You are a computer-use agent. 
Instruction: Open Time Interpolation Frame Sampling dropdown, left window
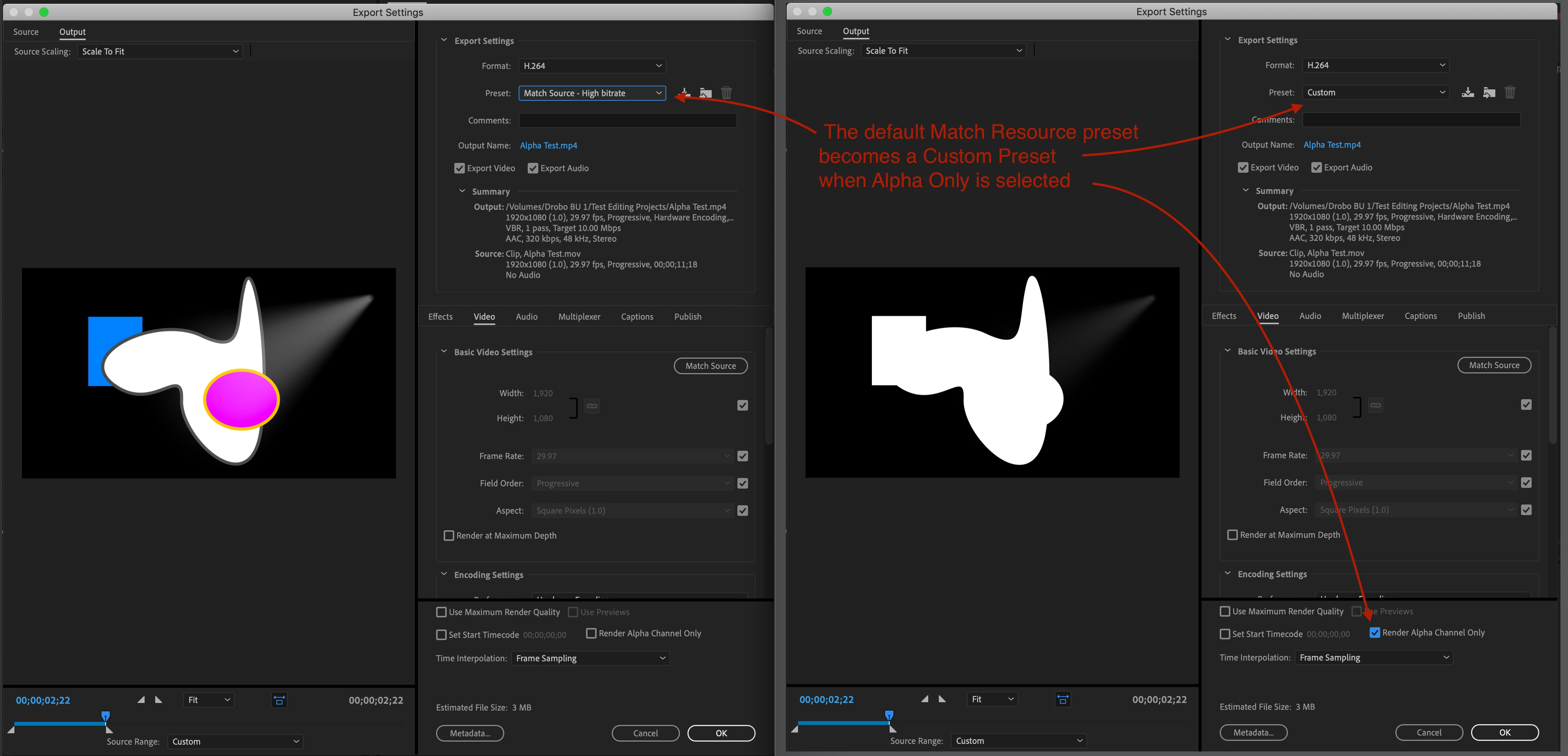[590, 659]
